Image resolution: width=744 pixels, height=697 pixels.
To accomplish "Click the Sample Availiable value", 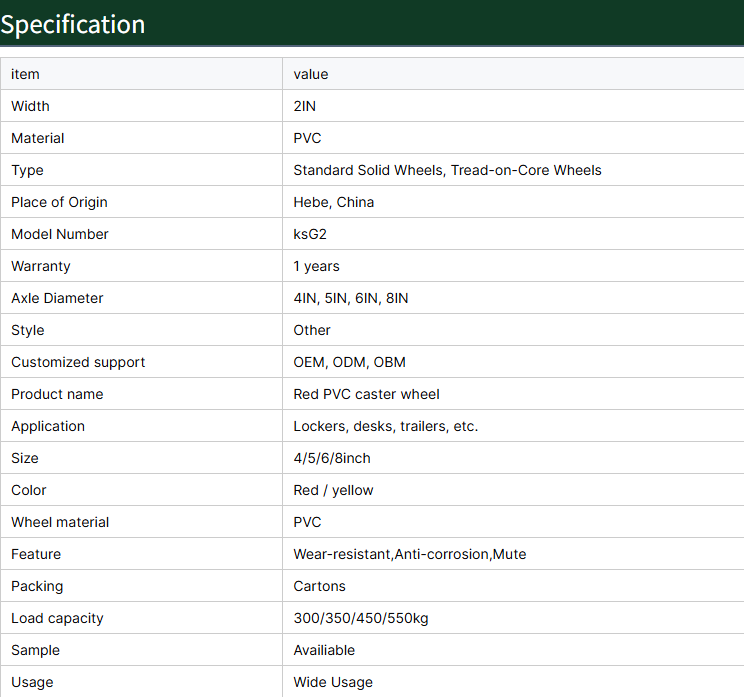I will coord(324,650).
